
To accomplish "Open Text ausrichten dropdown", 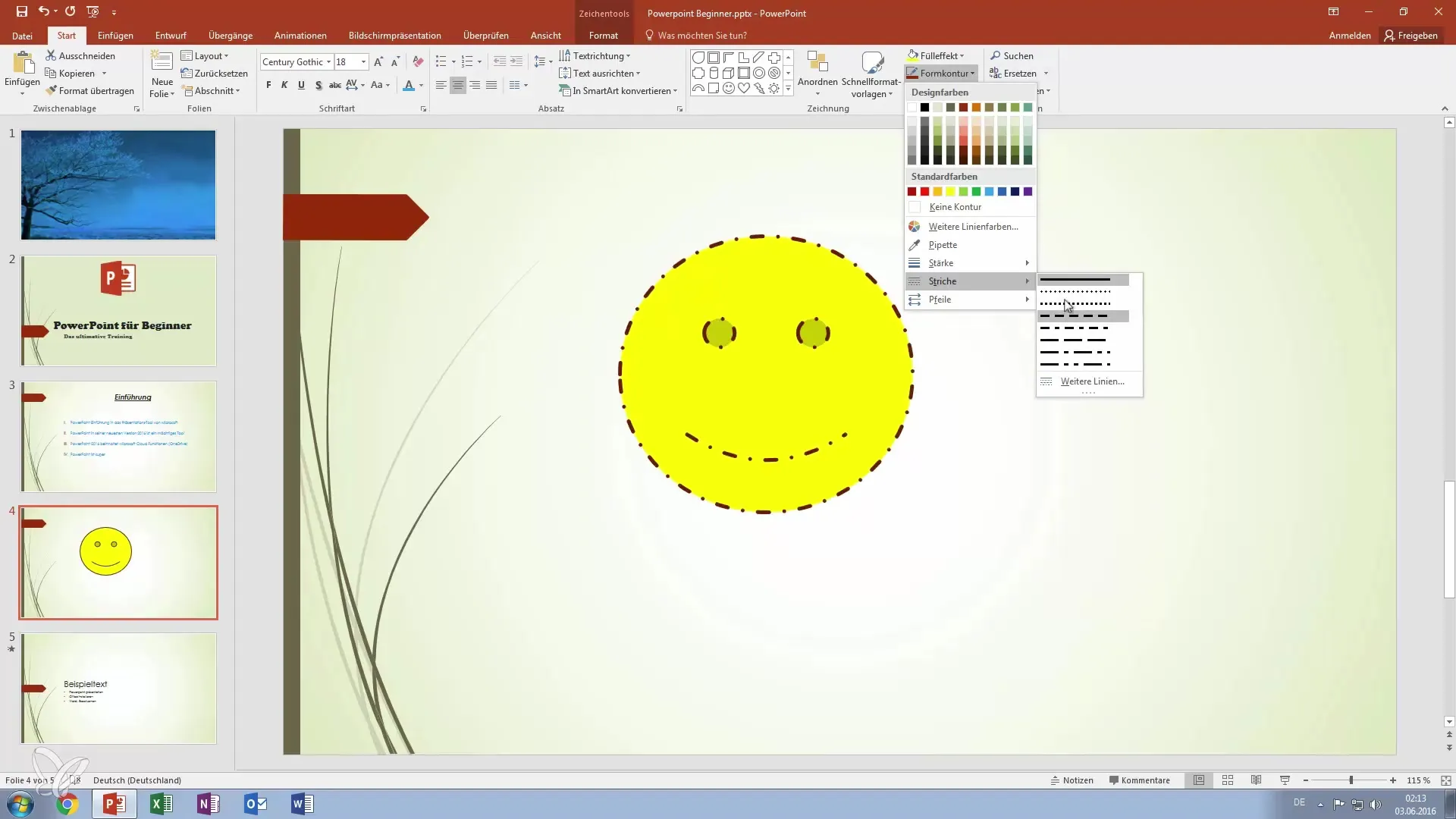I will point(599,73).
